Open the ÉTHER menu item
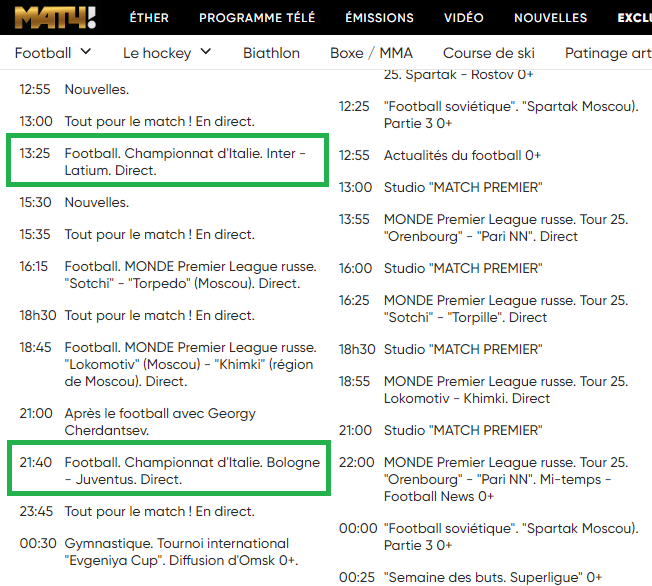The image size is (652, 586). coord(149,18)
